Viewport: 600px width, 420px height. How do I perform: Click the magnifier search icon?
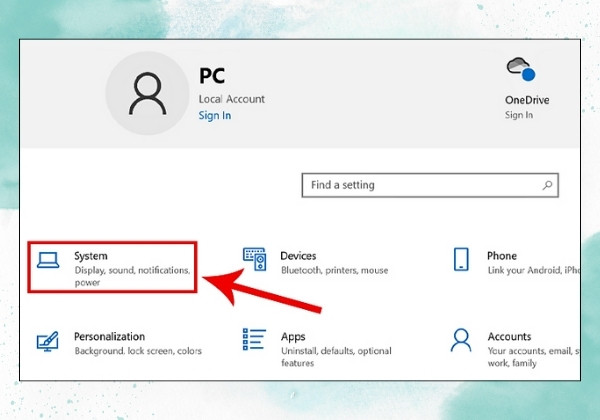(547, 186)
